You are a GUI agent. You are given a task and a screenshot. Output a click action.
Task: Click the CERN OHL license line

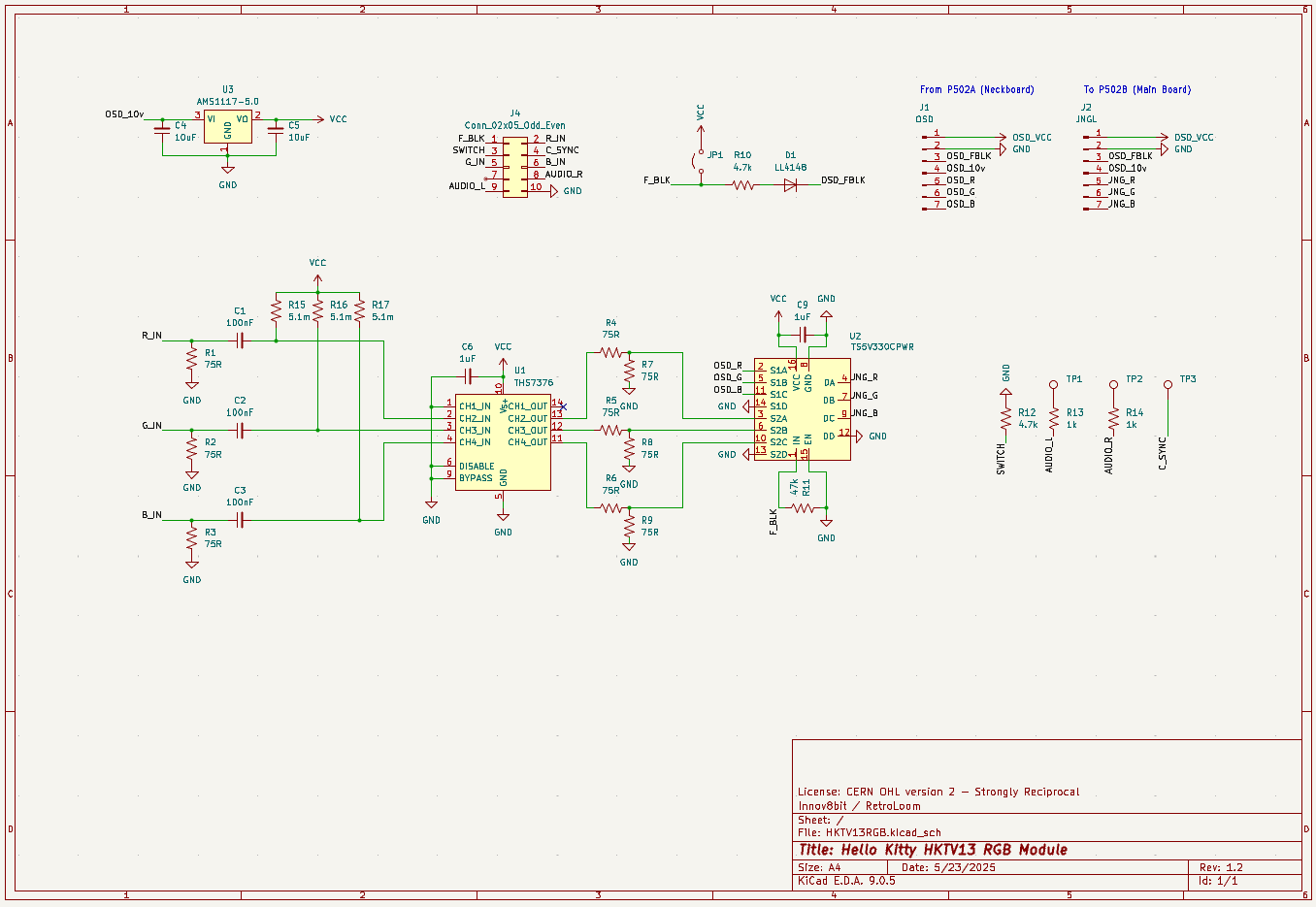[x=938, y=792]
